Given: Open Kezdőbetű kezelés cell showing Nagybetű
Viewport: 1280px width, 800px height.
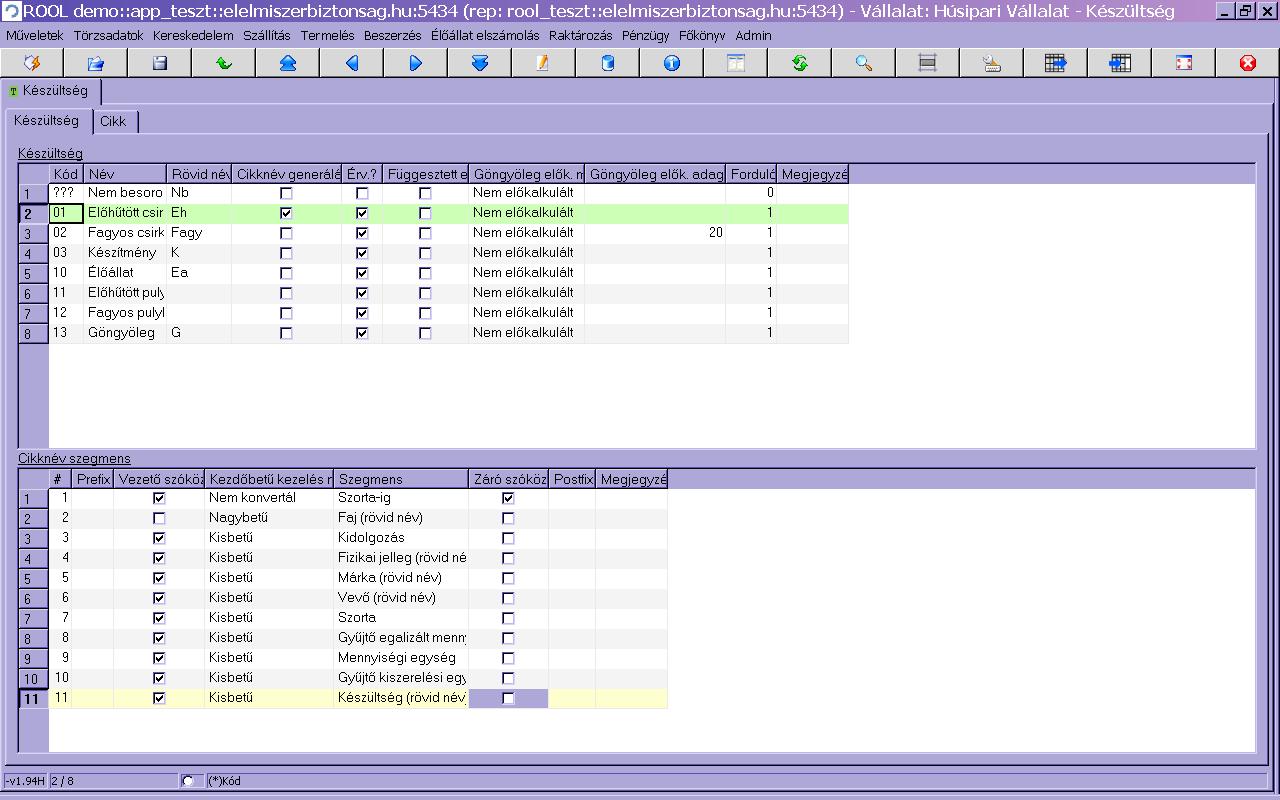Looking at the screenshot, I should click(x=268, y=518).
